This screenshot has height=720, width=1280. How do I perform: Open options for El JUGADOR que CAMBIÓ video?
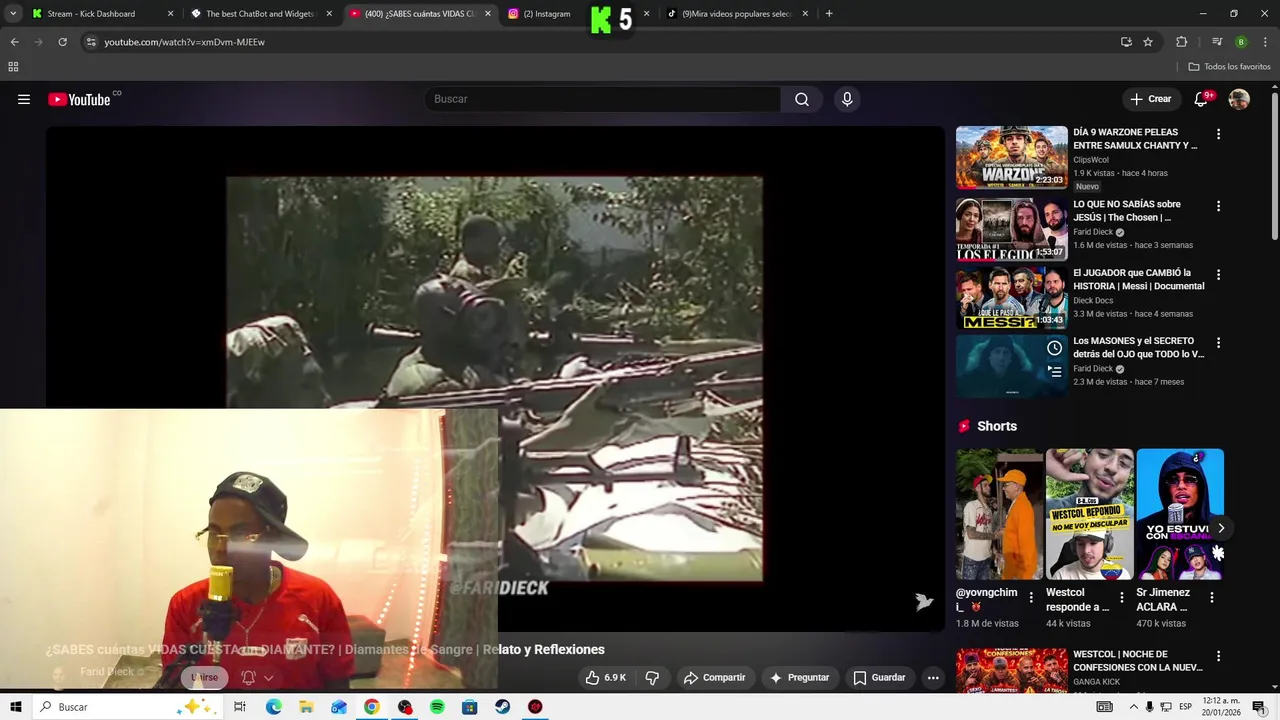pos(1218,274)
